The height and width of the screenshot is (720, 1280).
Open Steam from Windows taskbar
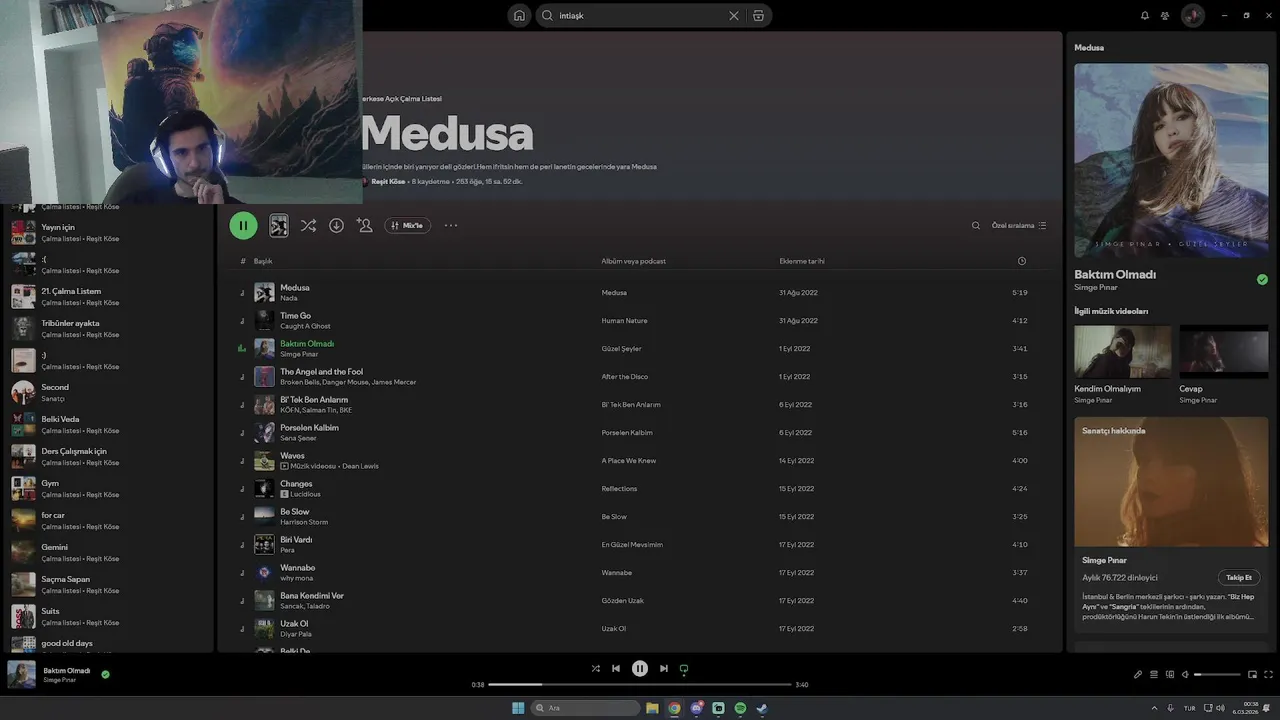point(762,708)
